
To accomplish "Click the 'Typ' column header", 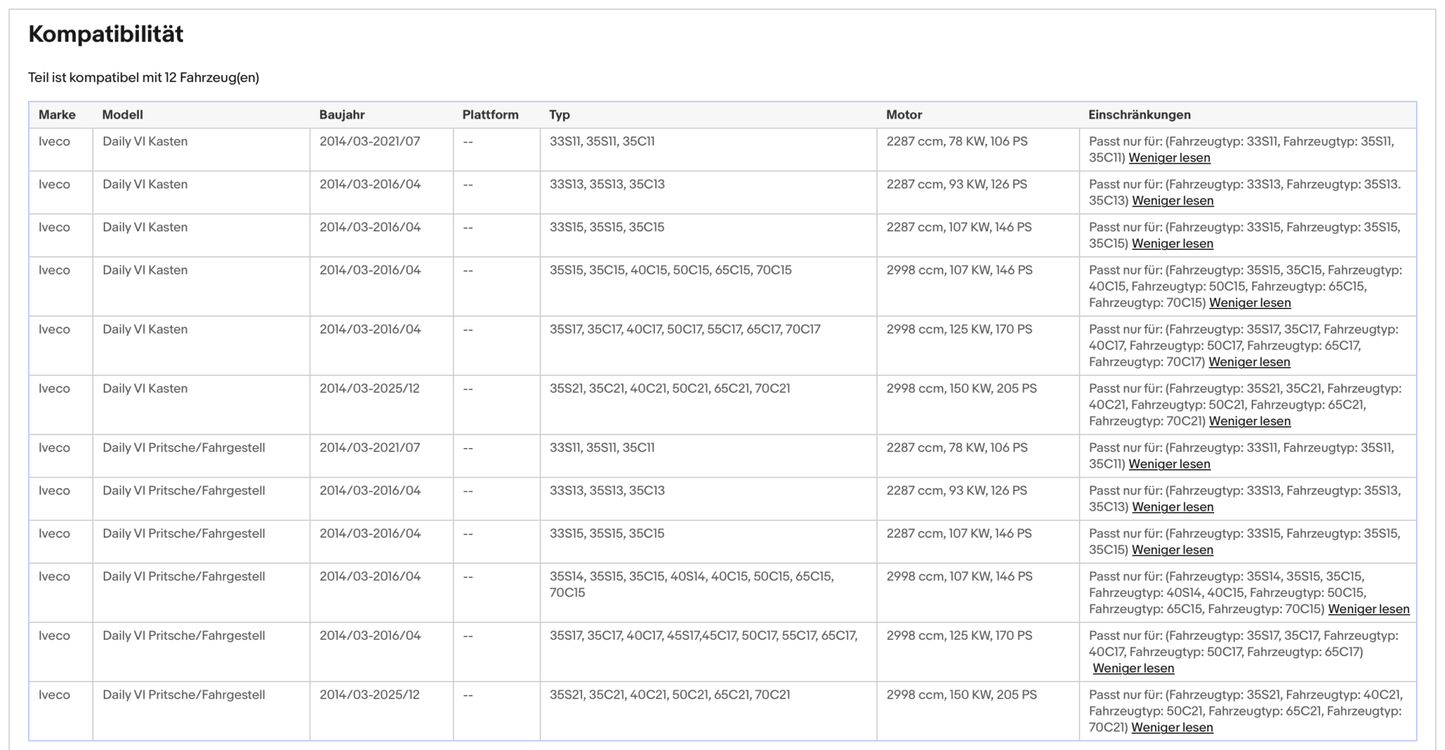I will 559,115.
